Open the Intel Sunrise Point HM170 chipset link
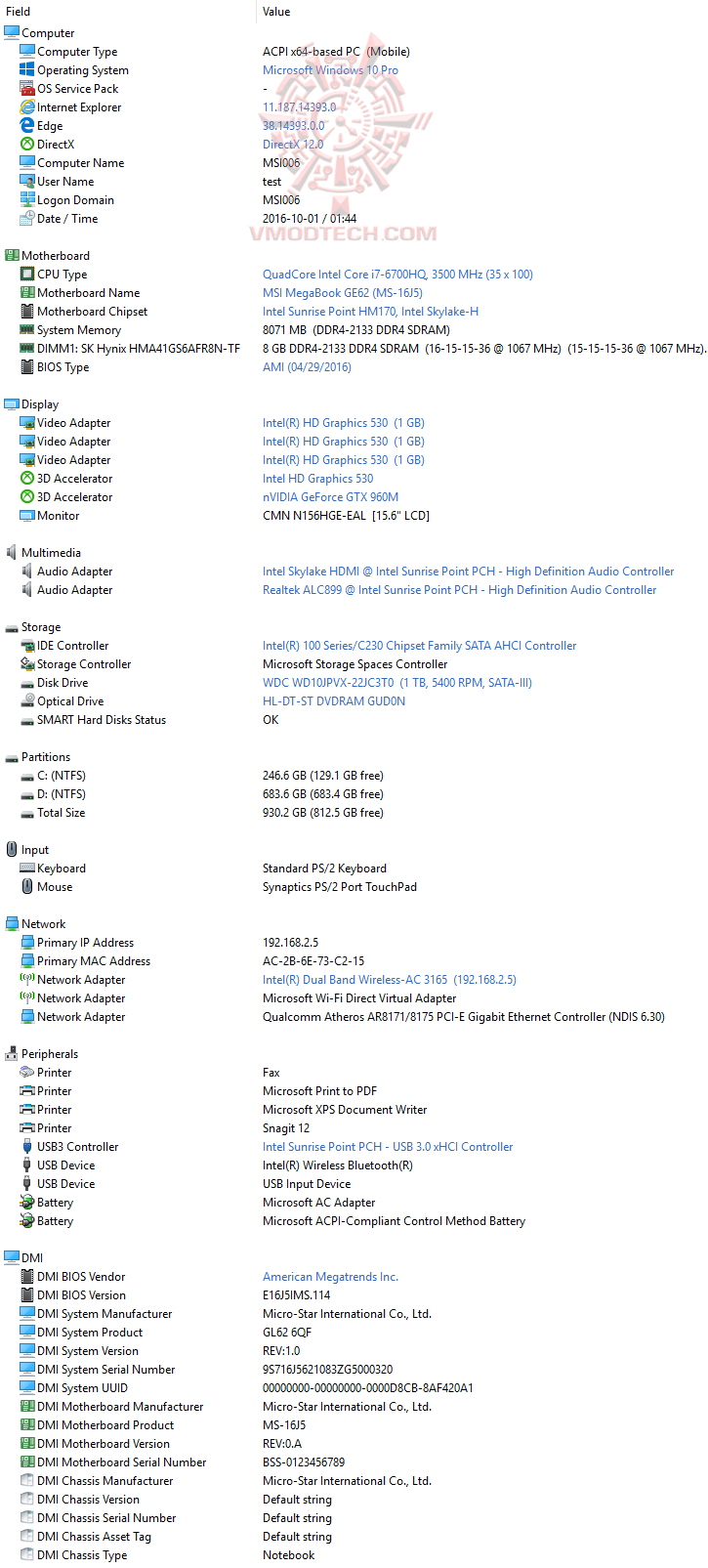The width and height of the screenshot is (708, 1568). [371, 311]
